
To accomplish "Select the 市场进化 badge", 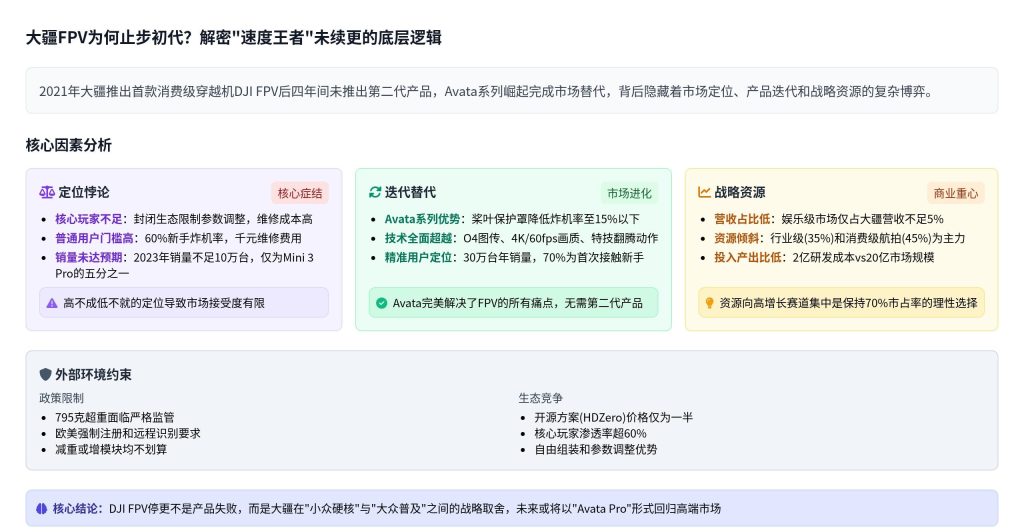I will tap(629, 193).
